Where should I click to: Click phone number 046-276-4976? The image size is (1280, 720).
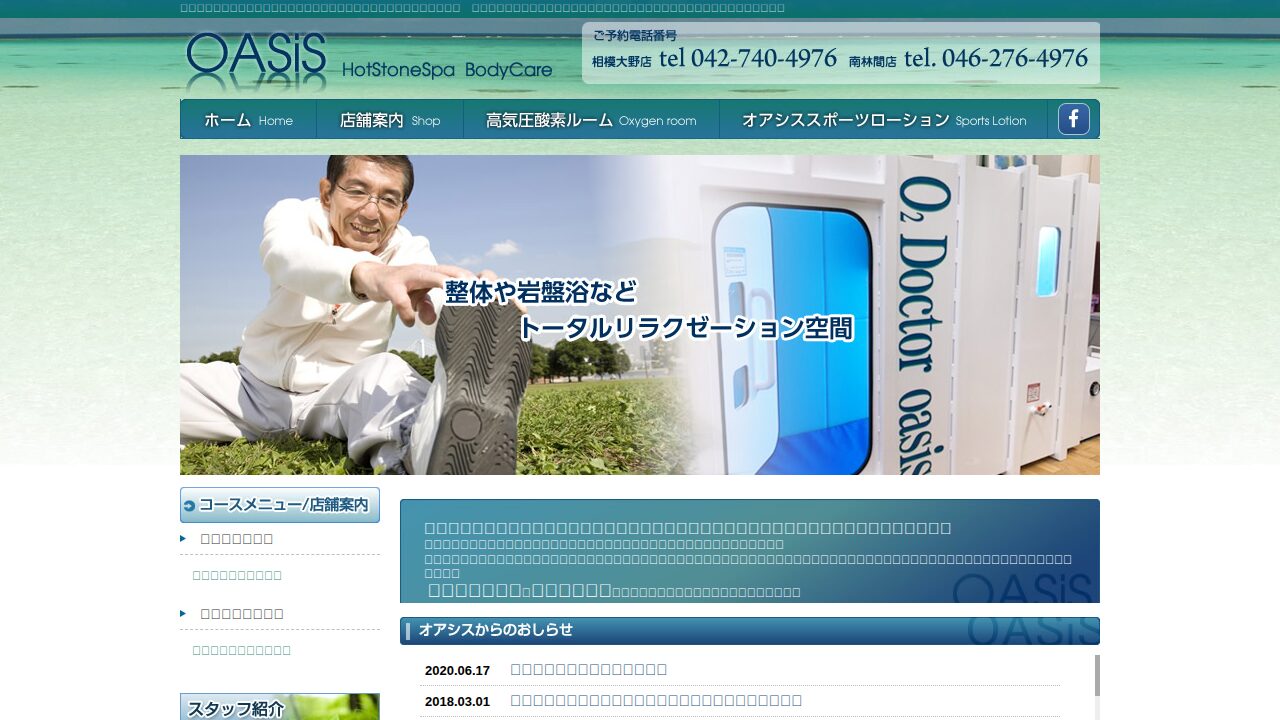click(995, 59)
